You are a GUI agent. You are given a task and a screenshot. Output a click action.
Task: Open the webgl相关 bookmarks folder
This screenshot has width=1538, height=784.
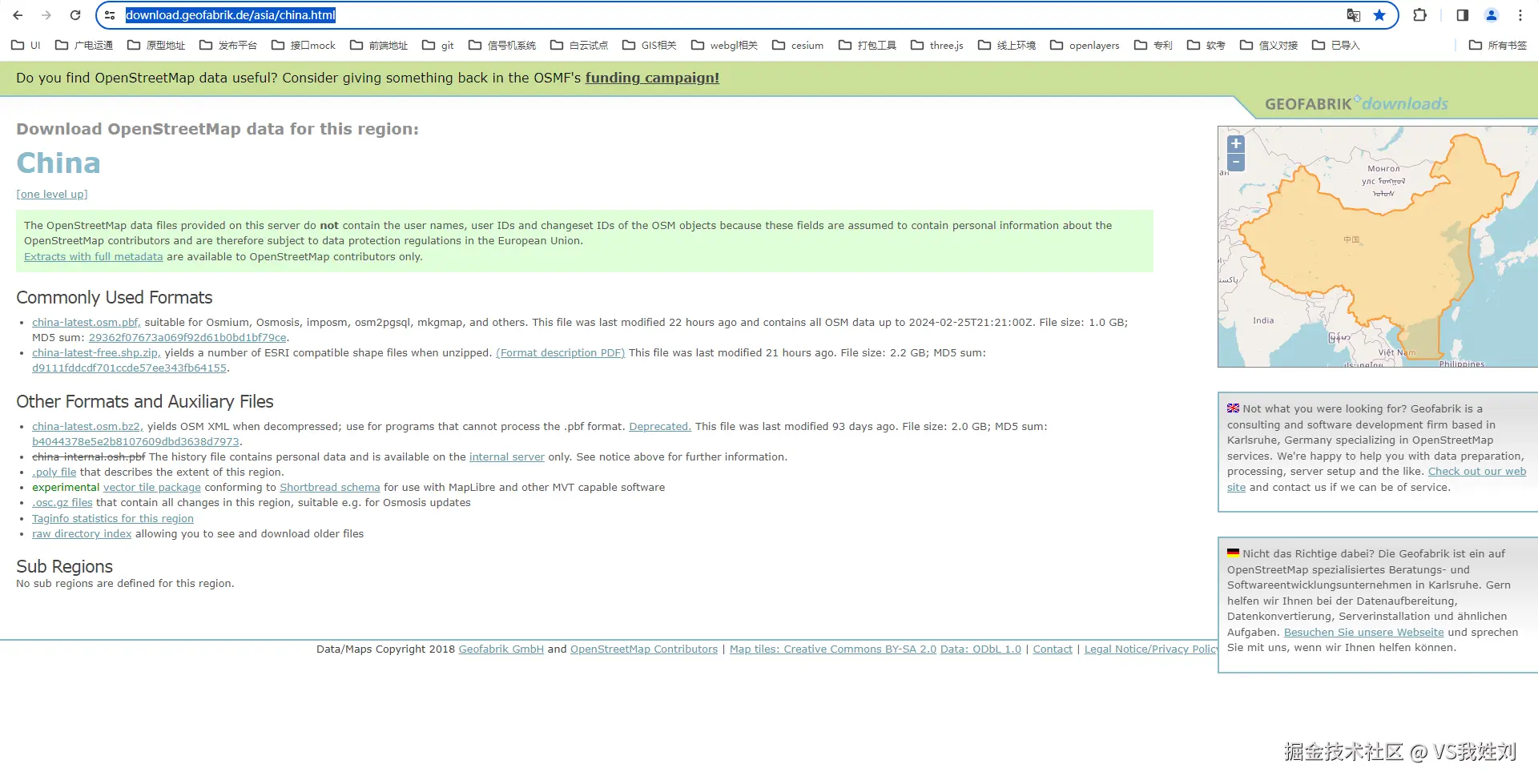click(724, 46)
